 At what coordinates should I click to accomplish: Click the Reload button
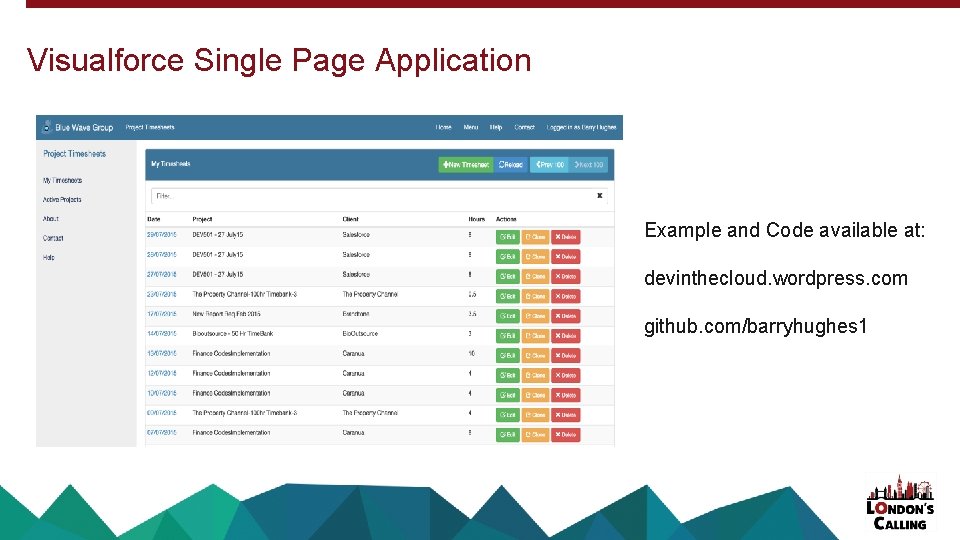point(511,165)
